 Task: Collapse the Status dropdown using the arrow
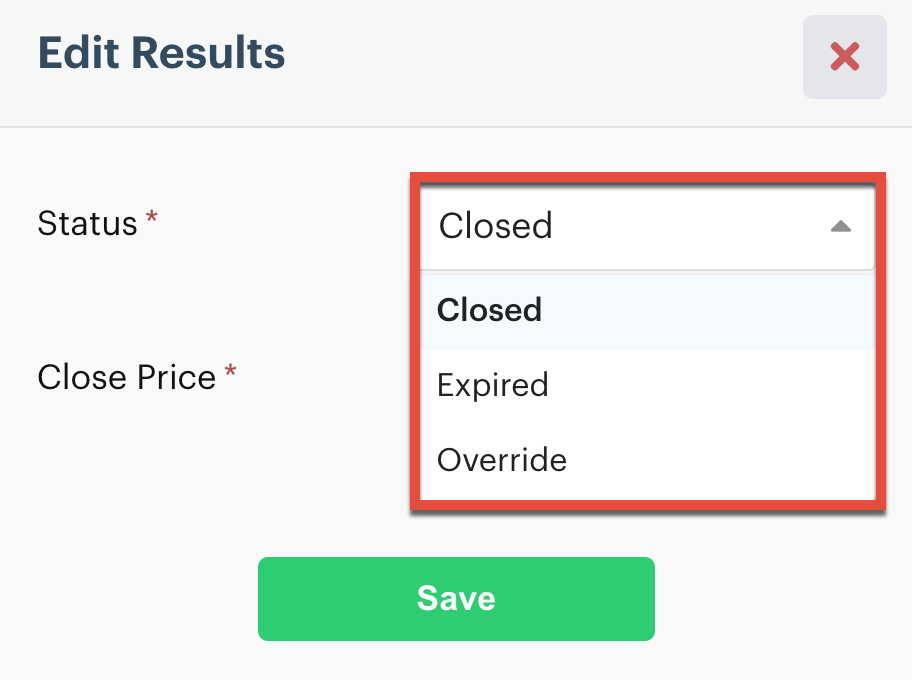coord(840,226)
